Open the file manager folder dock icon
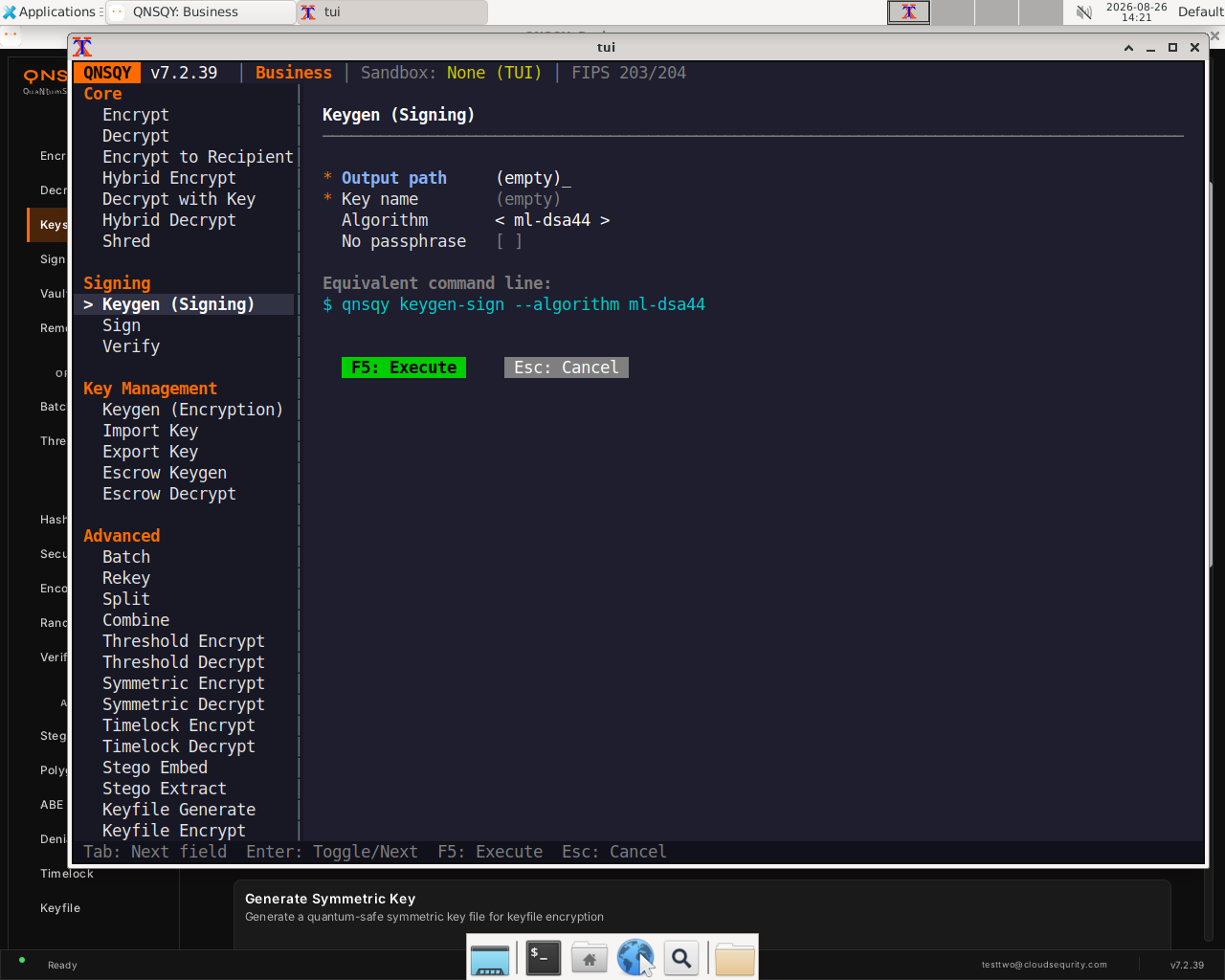This screenshot has height=980, width=1225. (x=735, y=958)
